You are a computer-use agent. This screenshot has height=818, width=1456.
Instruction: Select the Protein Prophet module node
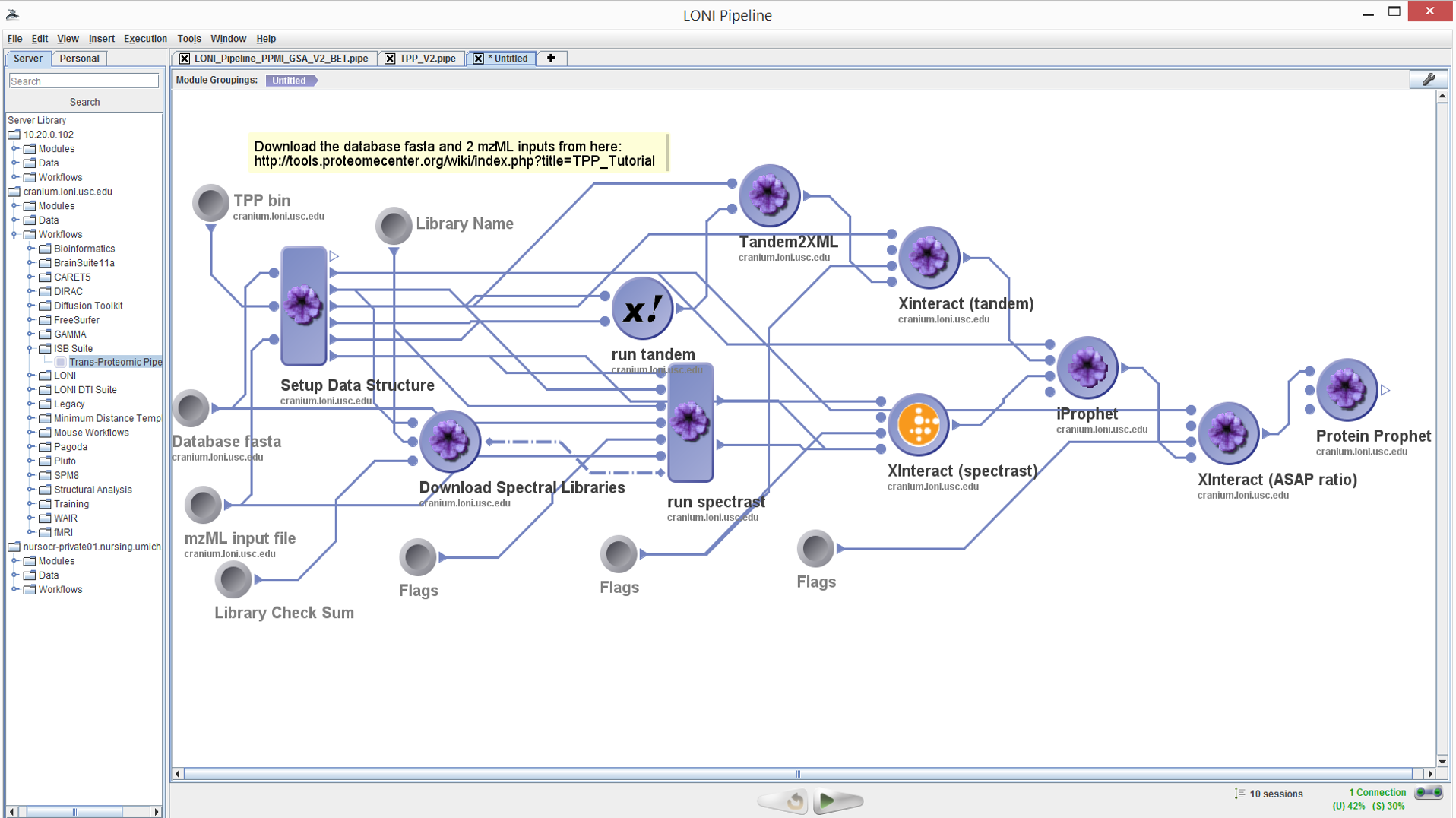point(1347,390)
